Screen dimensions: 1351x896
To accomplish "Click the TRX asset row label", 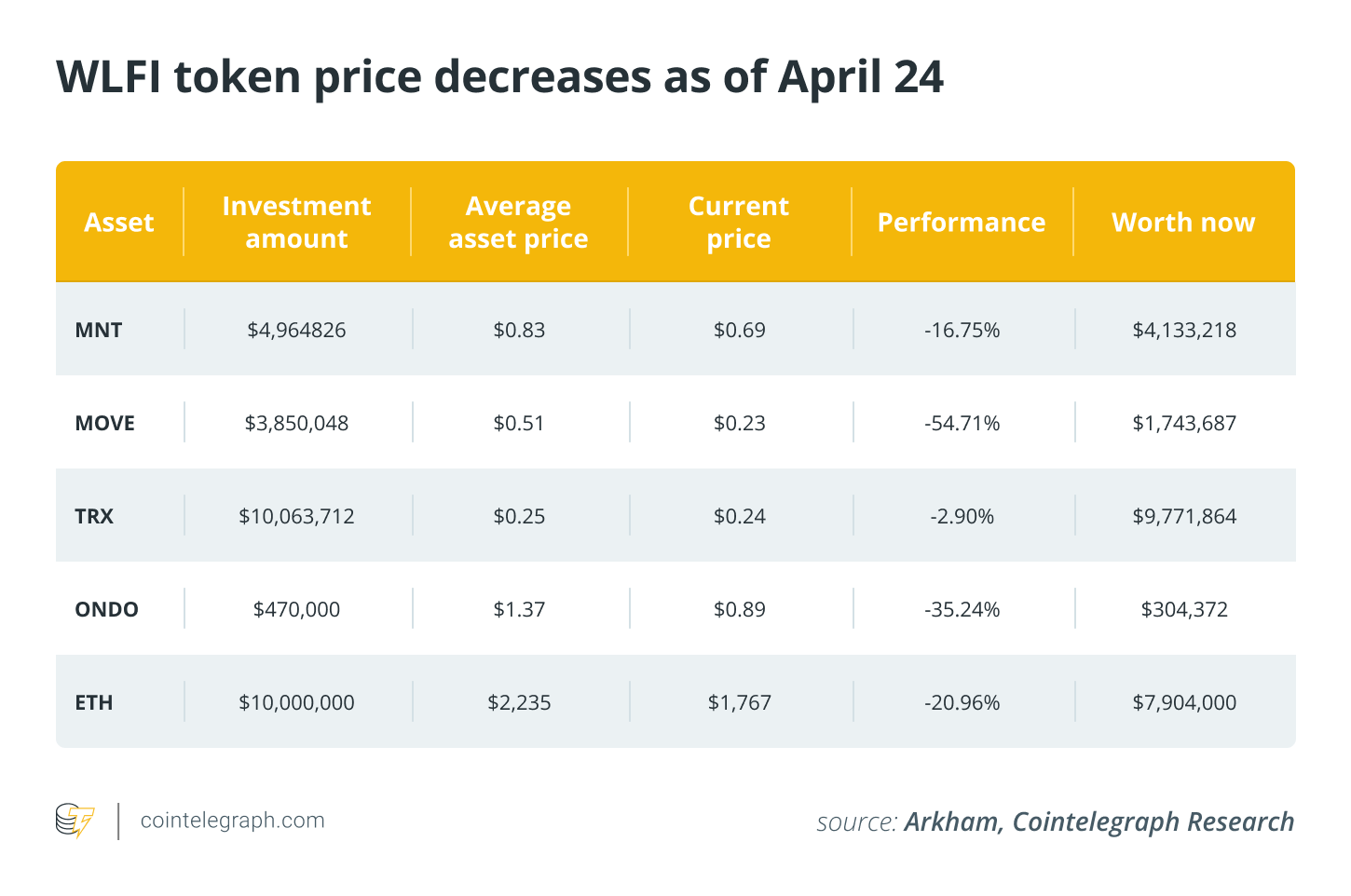I will point(94,516).
